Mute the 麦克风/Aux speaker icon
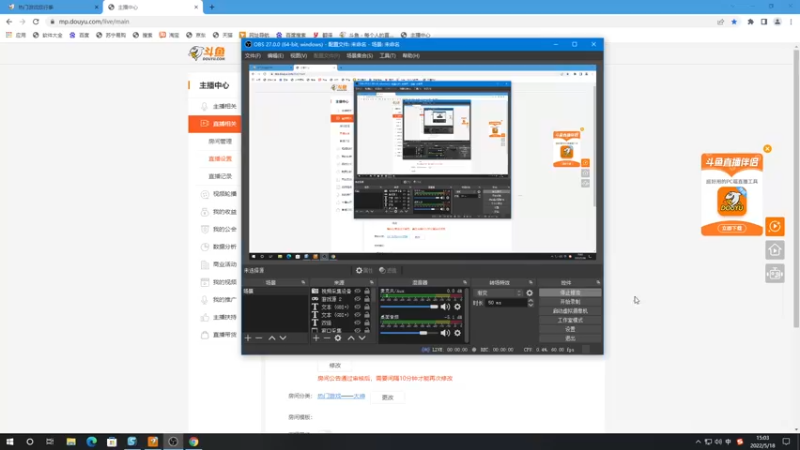This screenshot has width=800, height=450. (x=445, y=307)
